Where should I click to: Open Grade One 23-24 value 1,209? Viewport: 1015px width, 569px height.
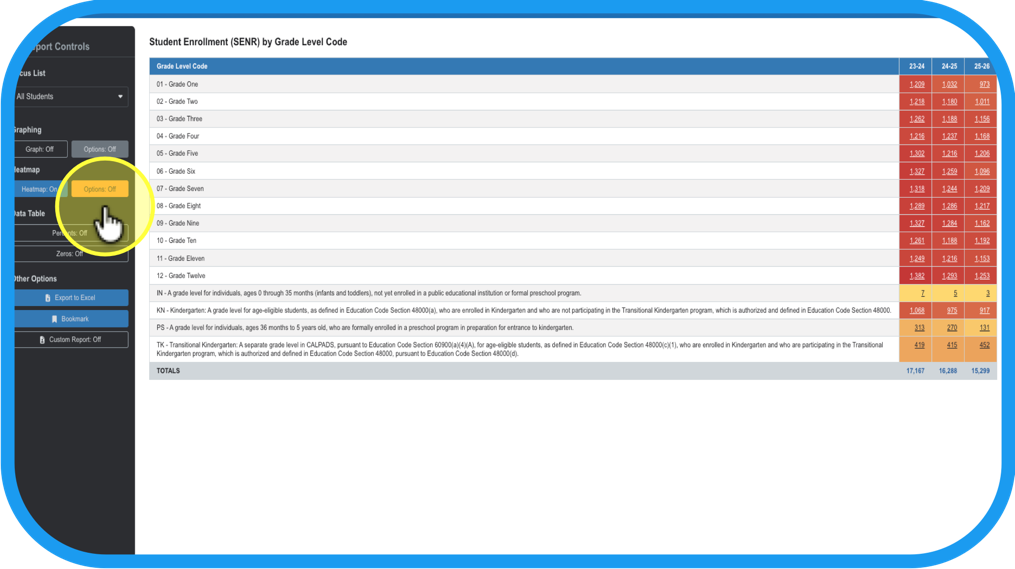pos(916,85)
